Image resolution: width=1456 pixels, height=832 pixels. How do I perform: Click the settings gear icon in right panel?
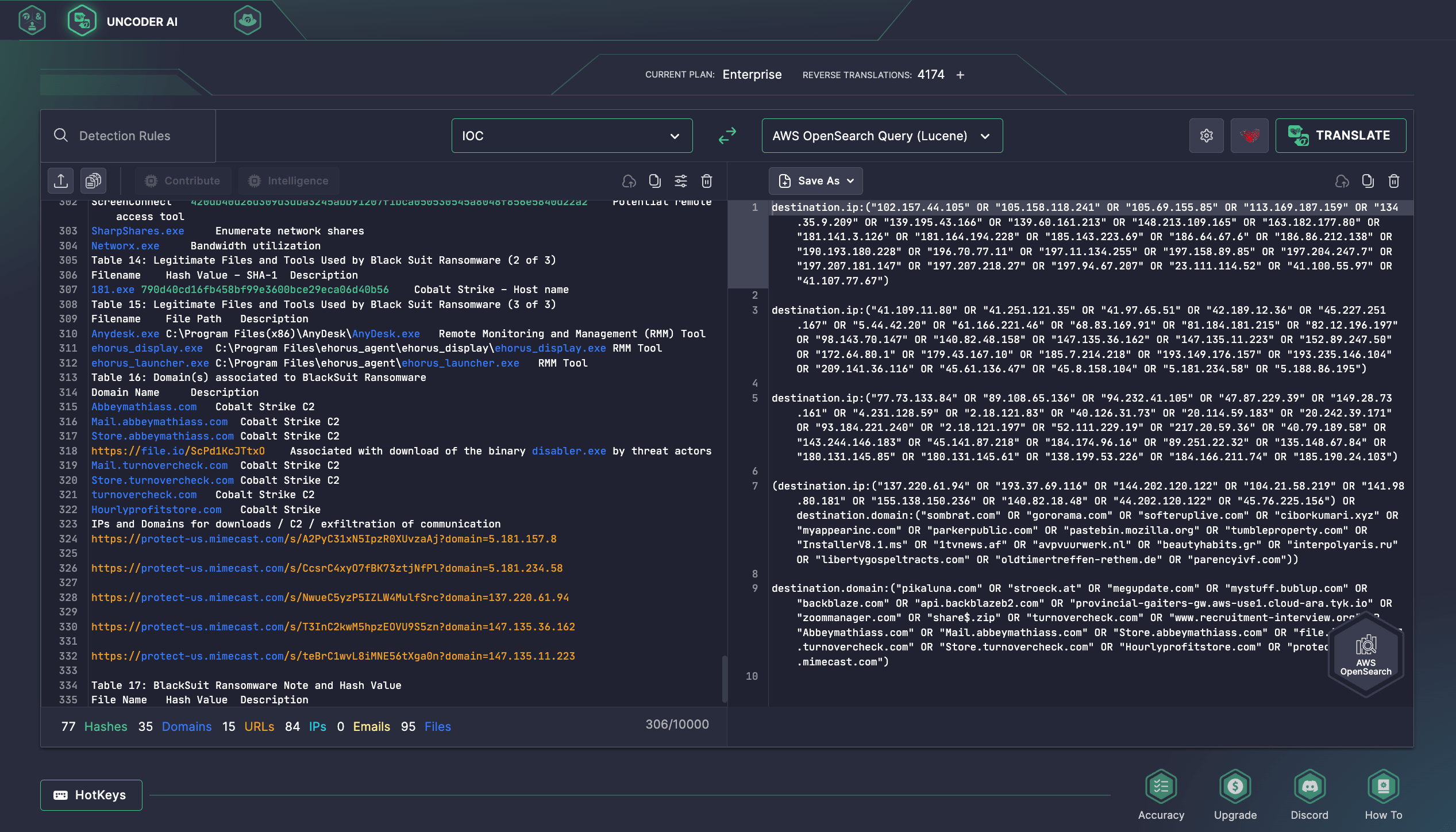(x=1207, y=135)
